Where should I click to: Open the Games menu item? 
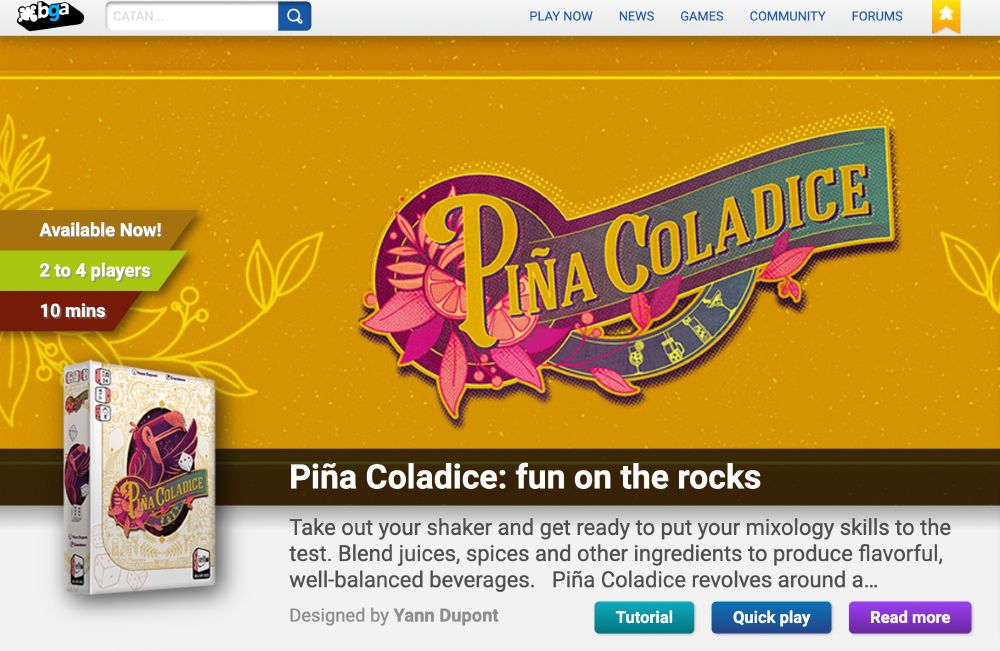(x=702, y=16)
